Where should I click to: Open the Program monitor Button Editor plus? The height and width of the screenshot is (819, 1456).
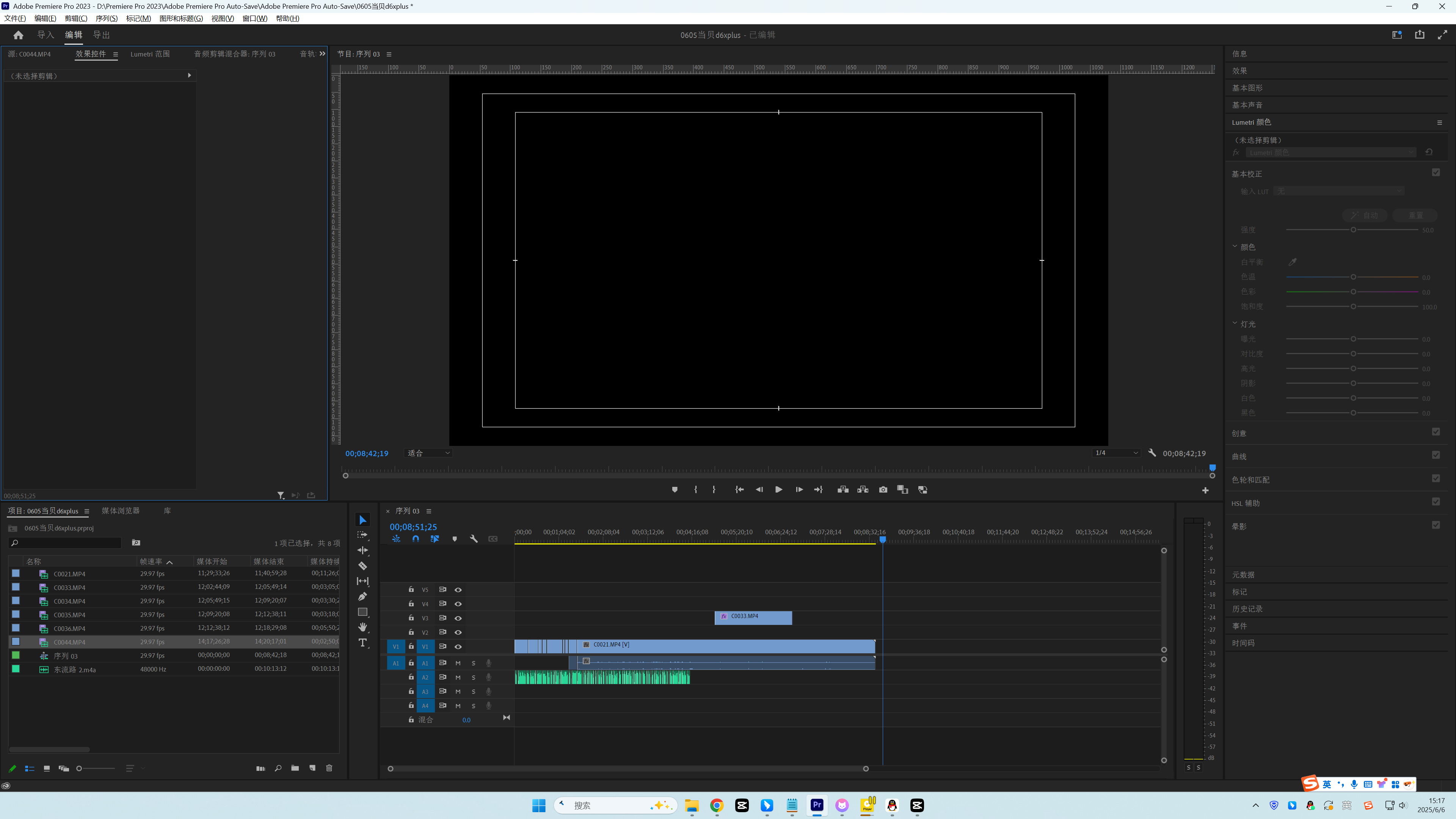[x=1205, y=491]
